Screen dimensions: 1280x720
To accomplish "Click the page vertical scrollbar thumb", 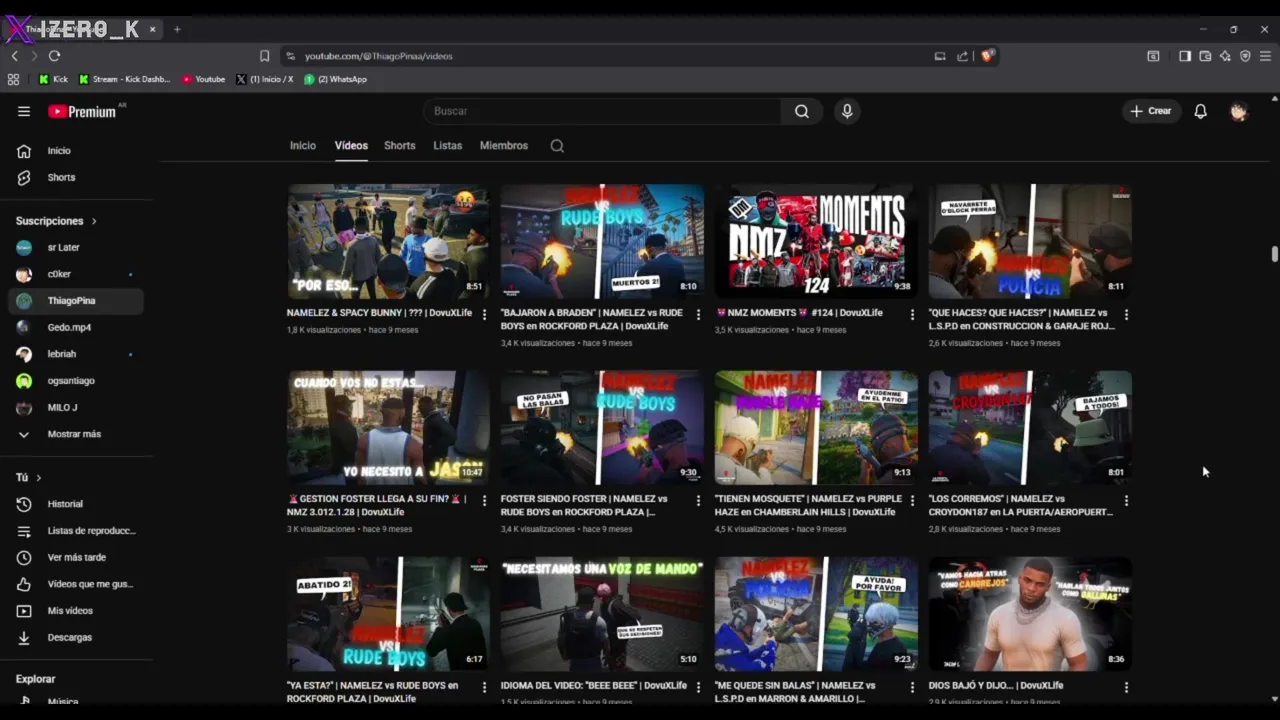I will click(x=1274, y=254).
